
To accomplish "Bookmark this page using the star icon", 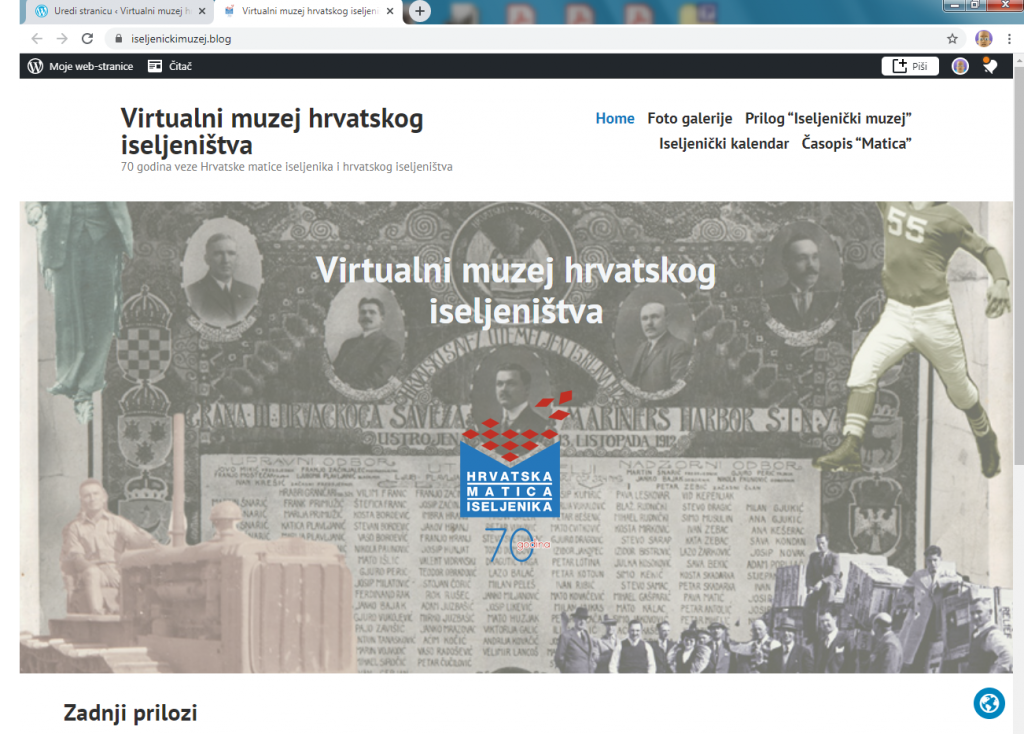I will 952,39.
